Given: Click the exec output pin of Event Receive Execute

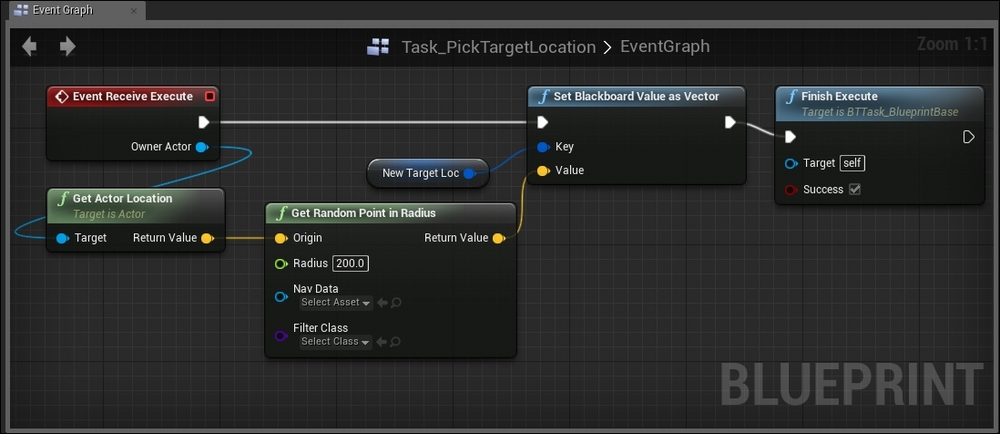Looking at the screenshot, I should 203,122.
